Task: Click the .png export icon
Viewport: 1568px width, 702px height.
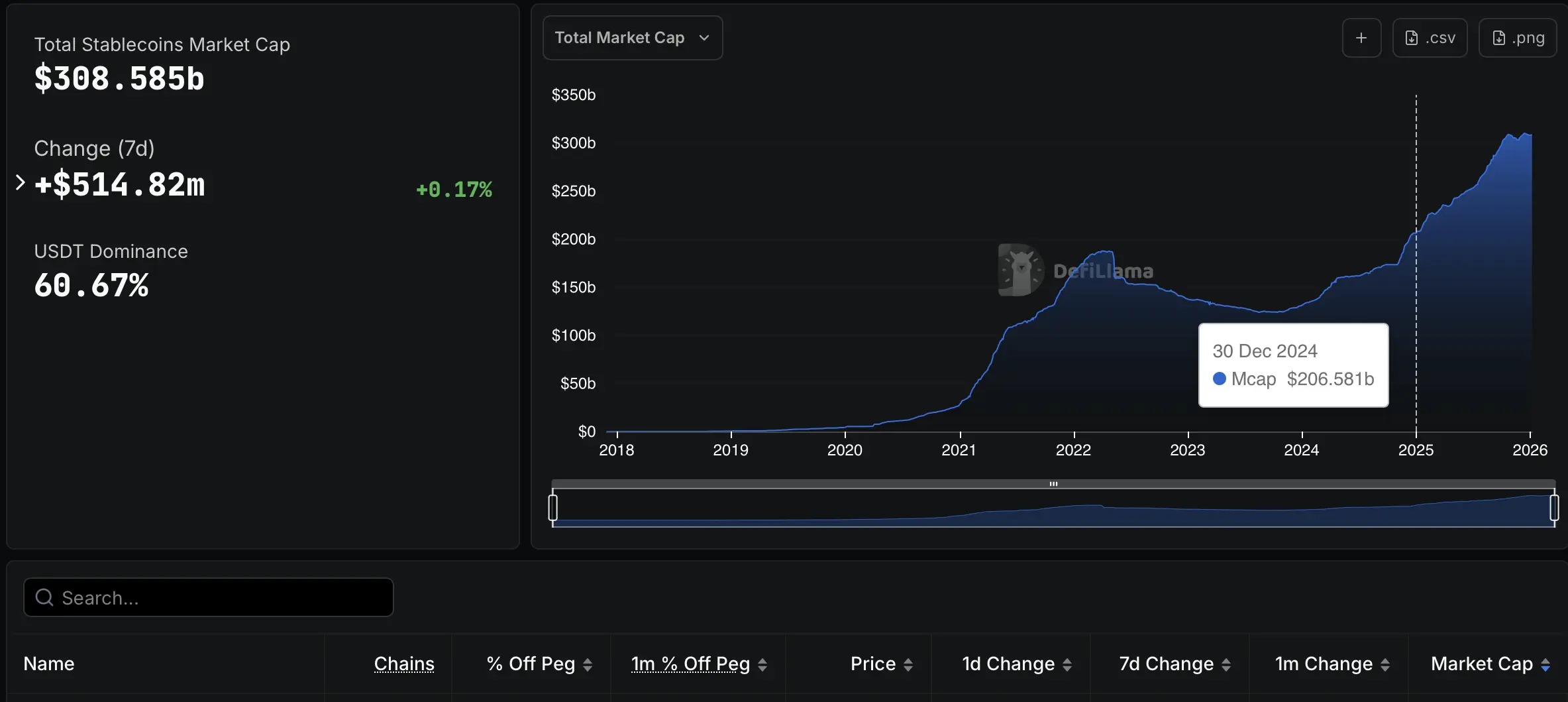Action: 1500,38
